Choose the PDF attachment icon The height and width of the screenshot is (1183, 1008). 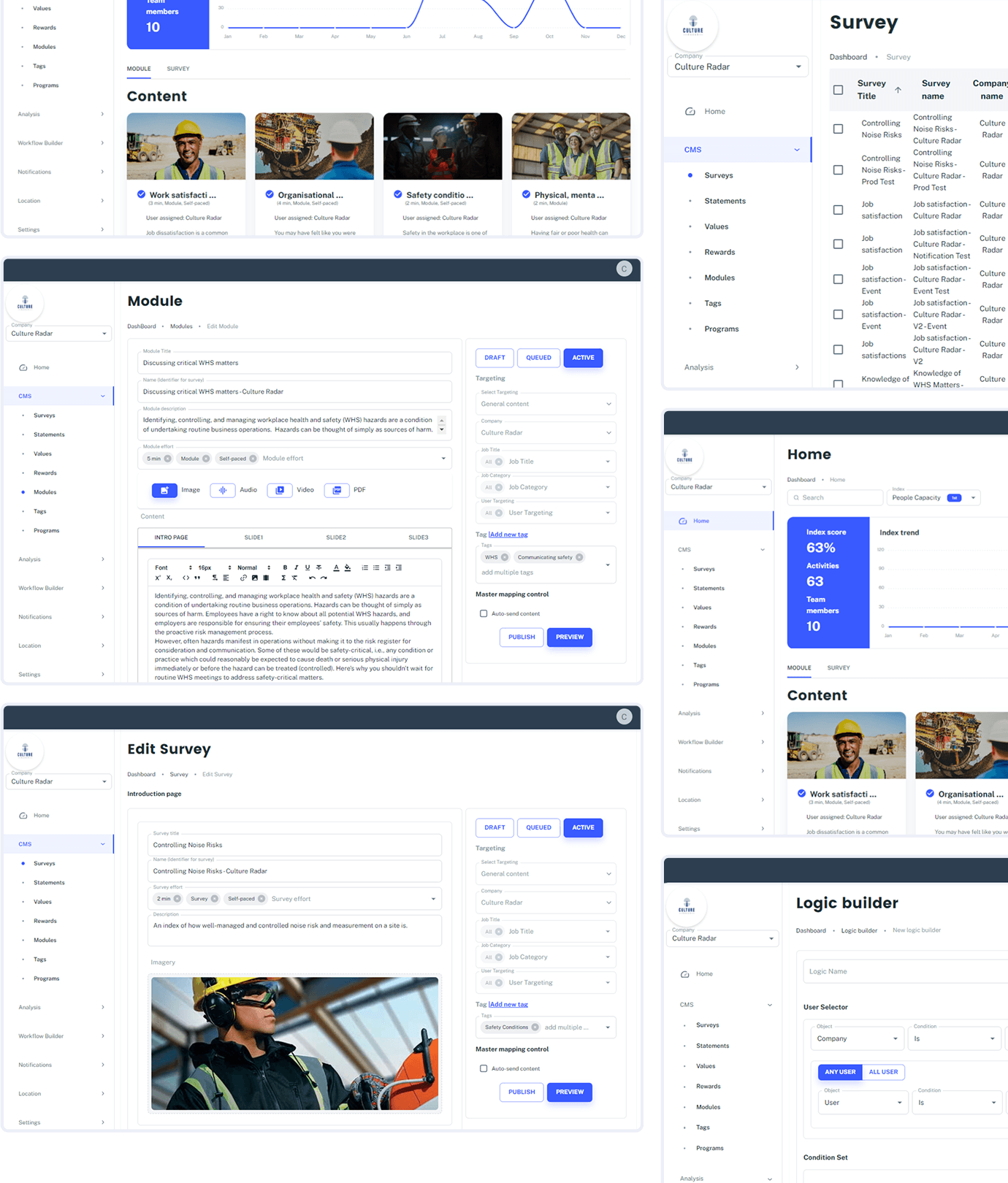tap(336, 490)
